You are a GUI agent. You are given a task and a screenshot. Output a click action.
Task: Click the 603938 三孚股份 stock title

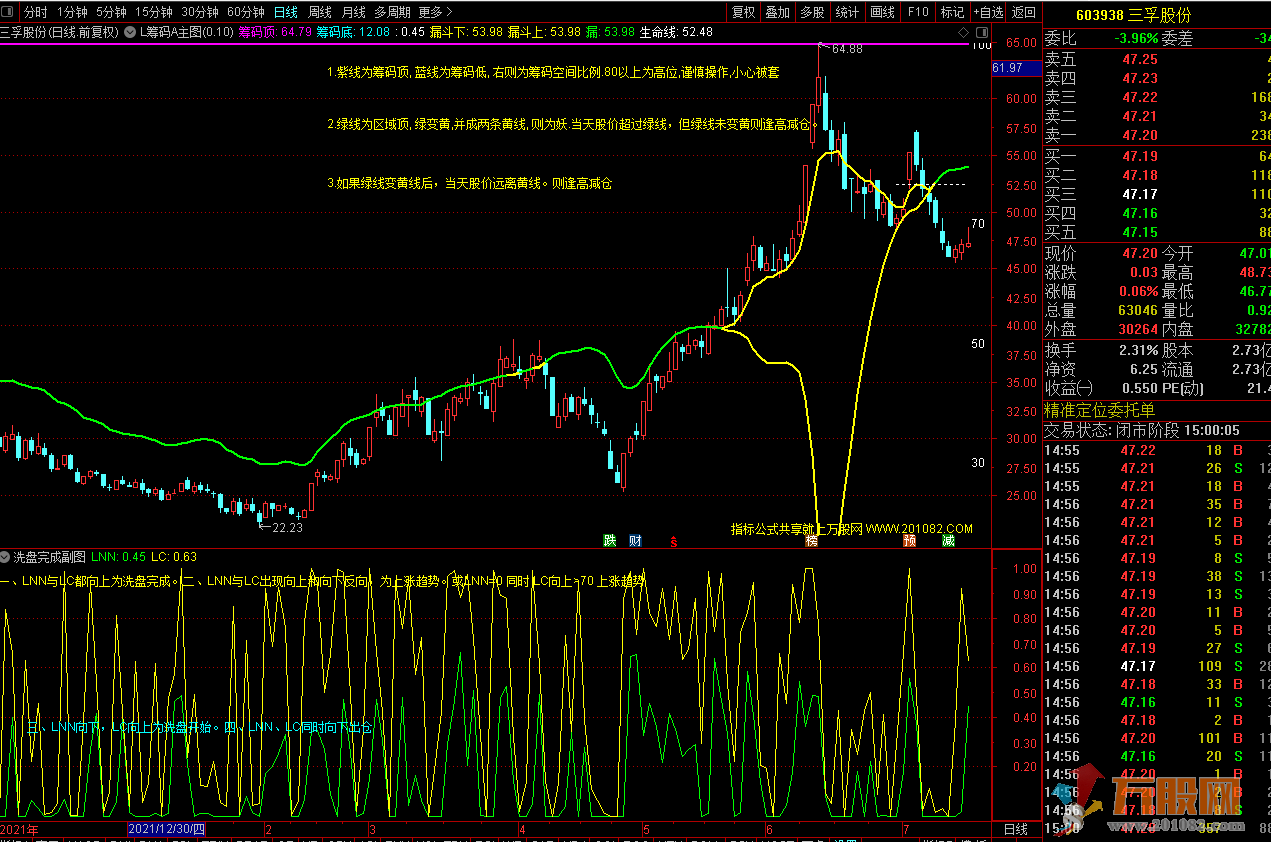1133,16
